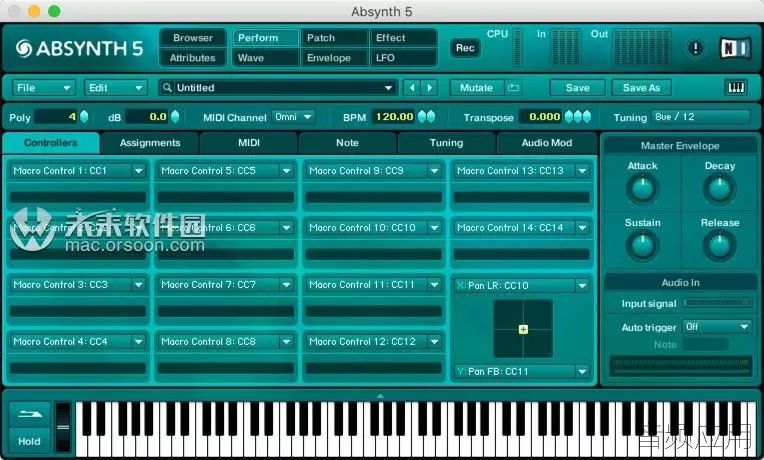
Task: Click the Transpose 0.000 value field
Action: tap(541, 117)
